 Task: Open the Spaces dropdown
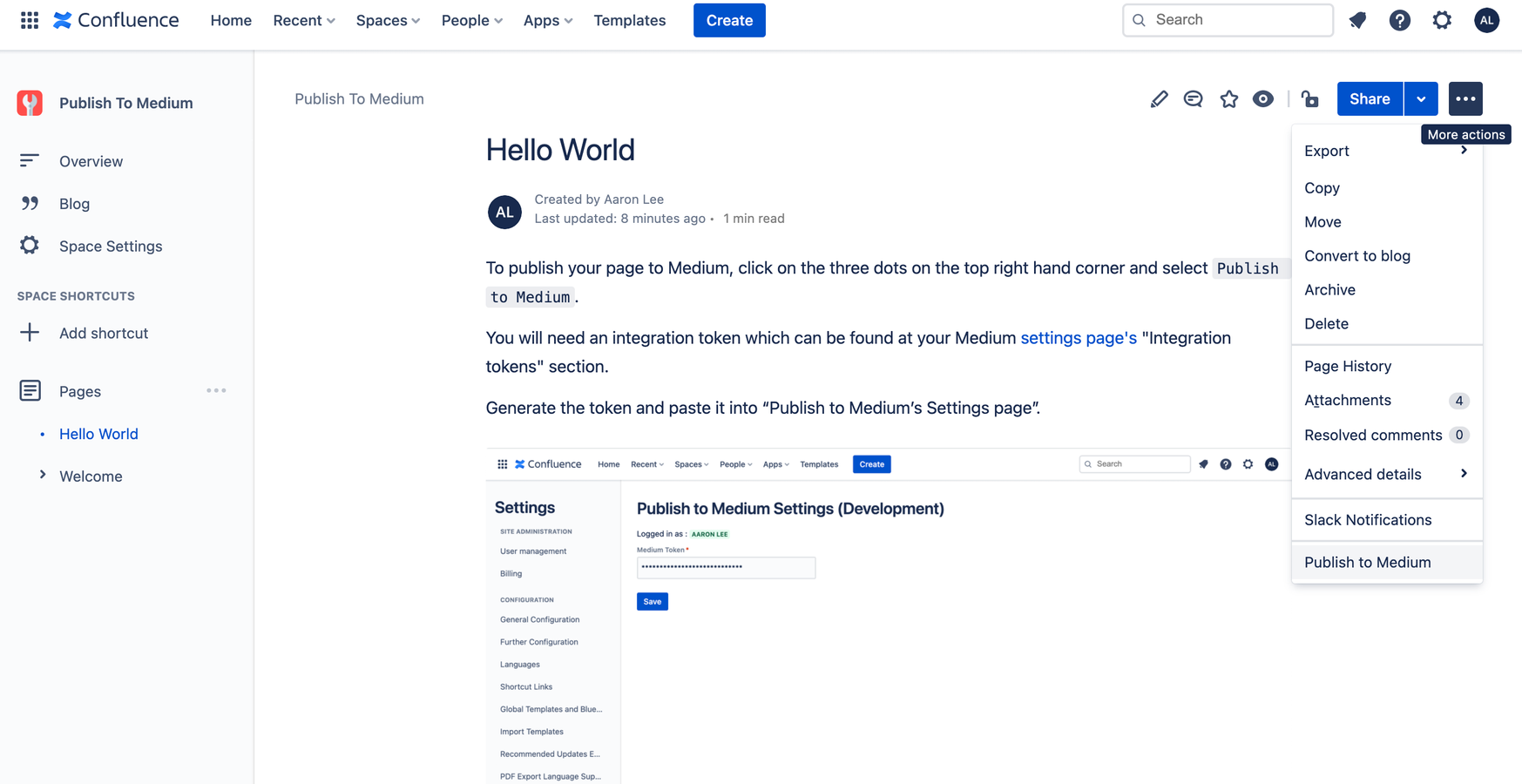[388, 20]
